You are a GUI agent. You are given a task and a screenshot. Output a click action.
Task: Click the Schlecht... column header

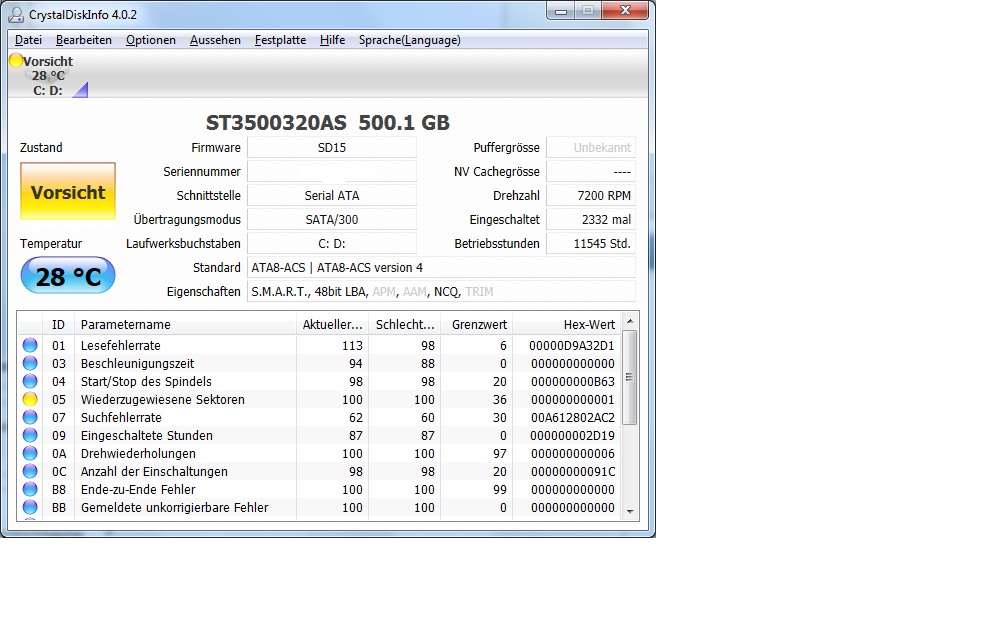pos(405,324)
